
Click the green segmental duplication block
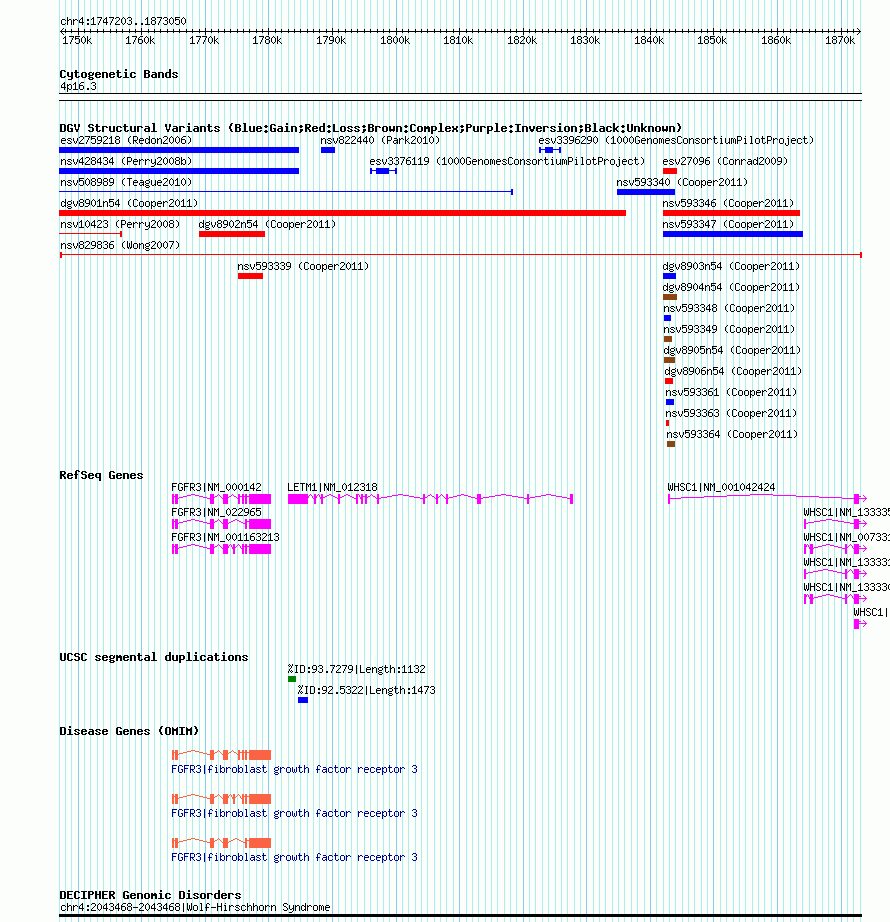coord(292,679)
